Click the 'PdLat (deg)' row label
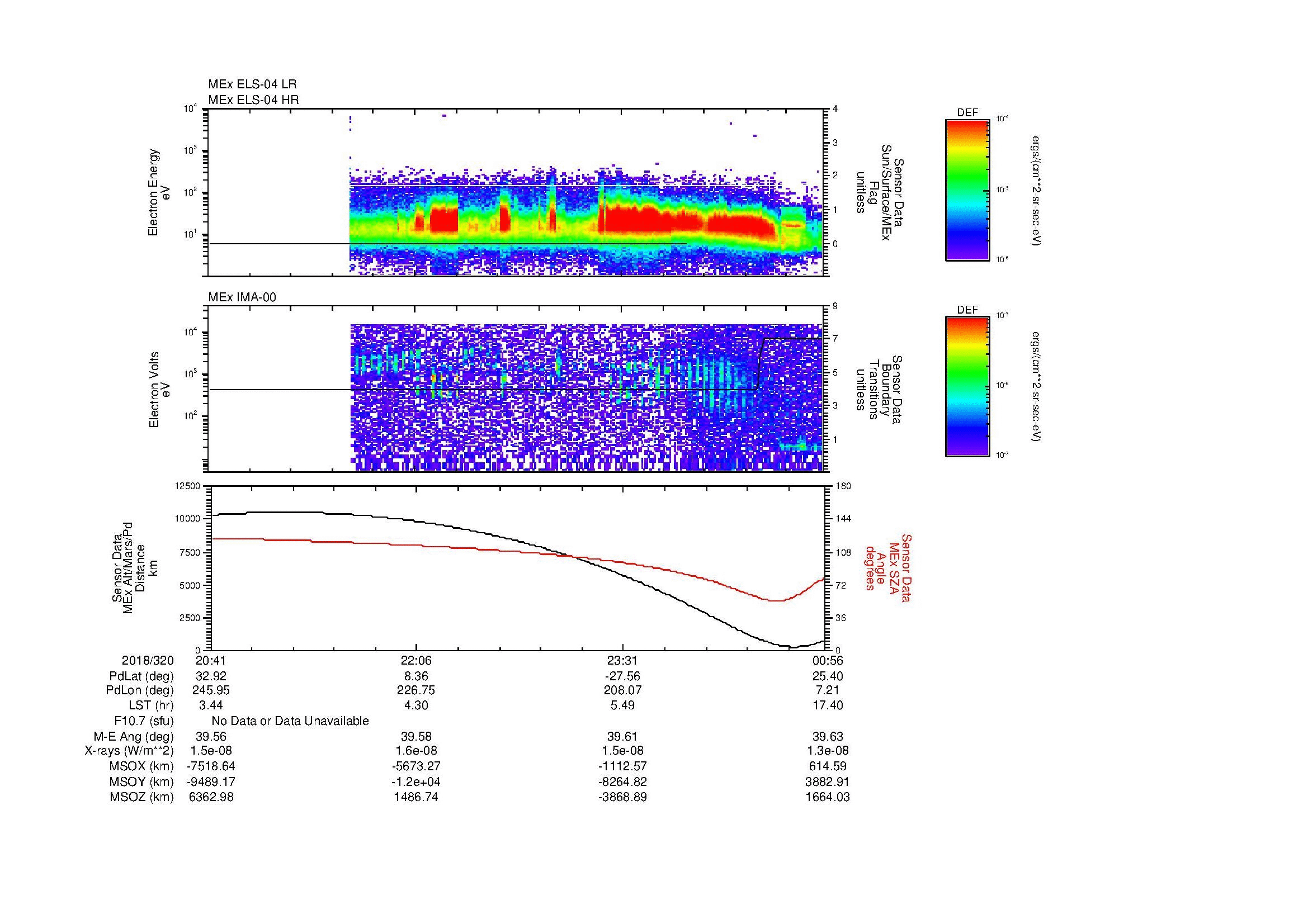The image size is (1308, 924). (141, 676)
